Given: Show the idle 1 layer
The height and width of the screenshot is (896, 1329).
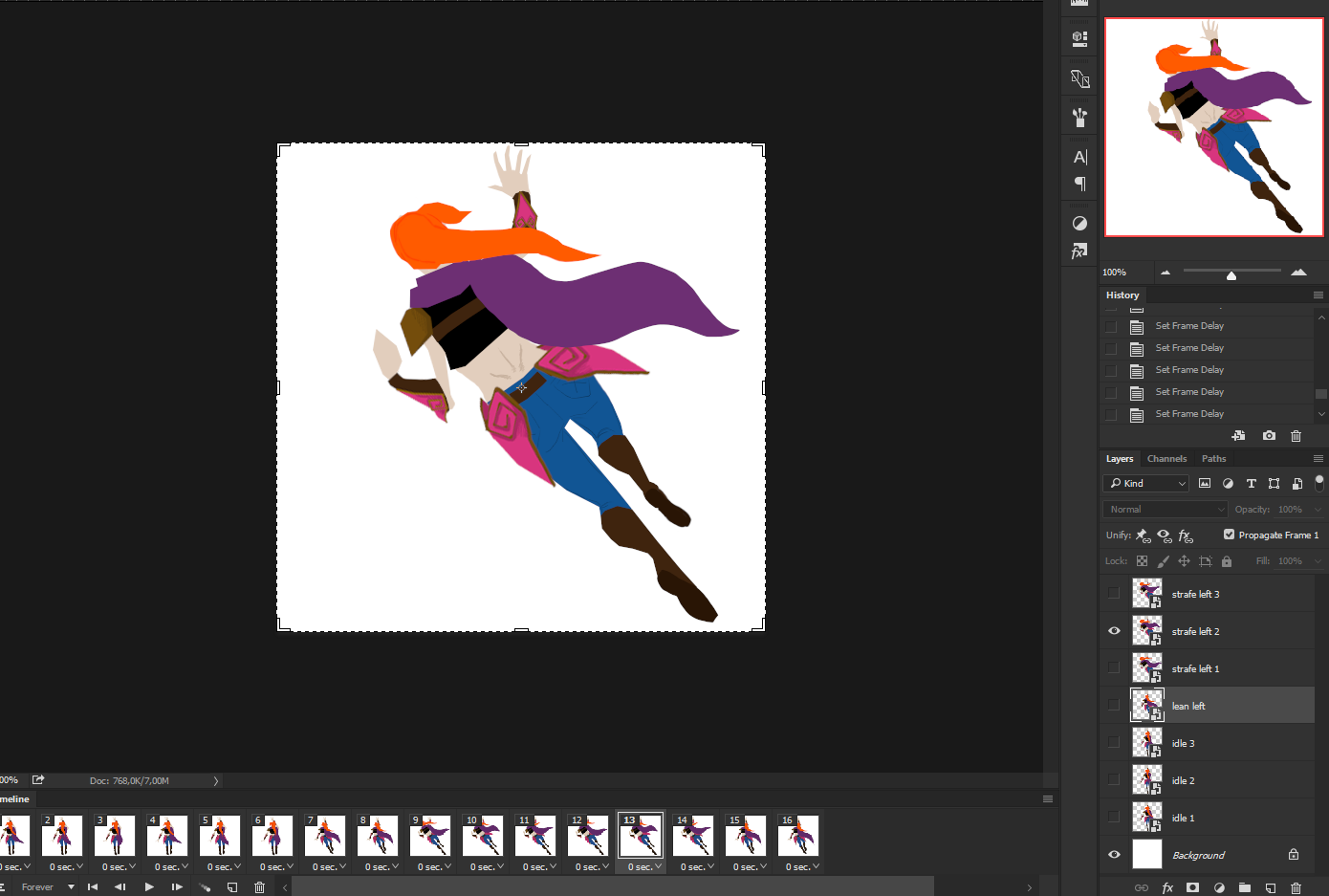Looking at the screenshot, I should [x=1114, y=818].
